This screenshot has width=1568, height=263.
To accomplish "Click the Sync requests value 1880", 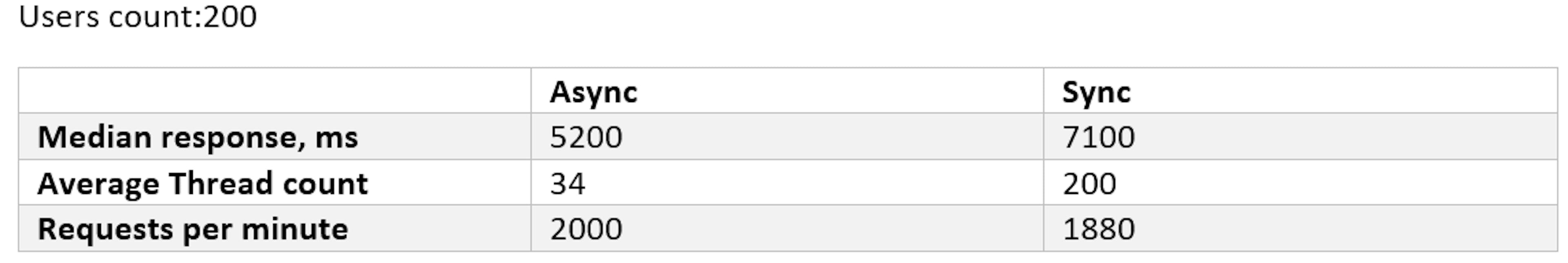I will pyautogui.click(x=1099, y=229).
